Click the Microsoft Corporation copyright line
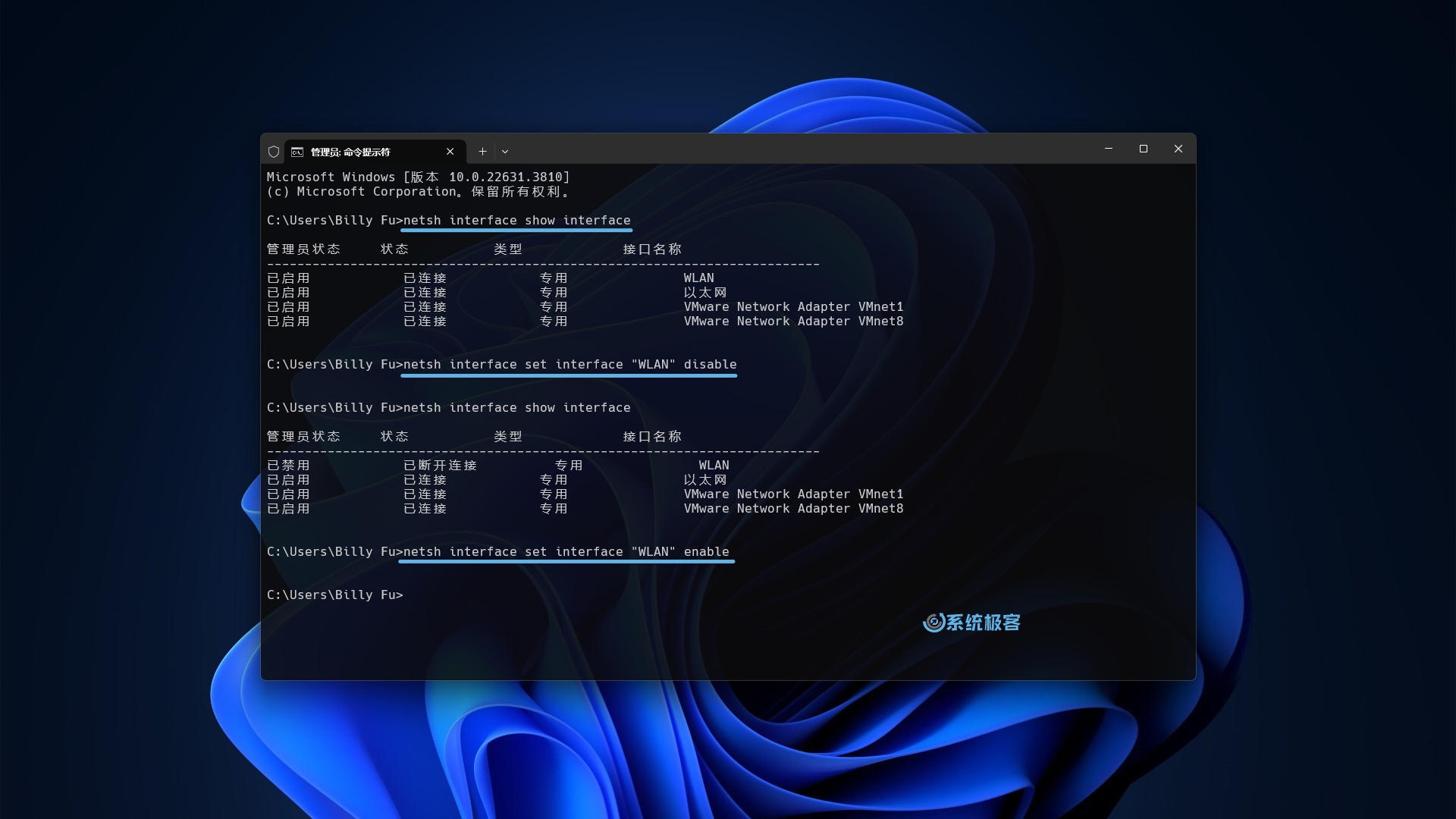 click(419, 192)
